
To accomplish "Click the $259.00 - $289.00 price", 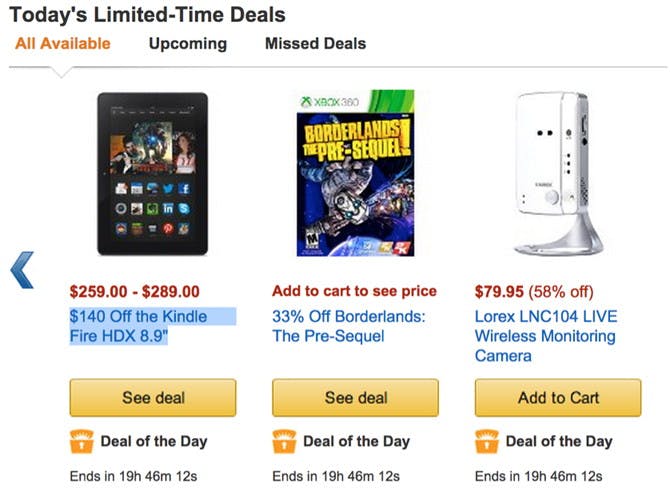I will pyautogui.click(x=134, y=292).
